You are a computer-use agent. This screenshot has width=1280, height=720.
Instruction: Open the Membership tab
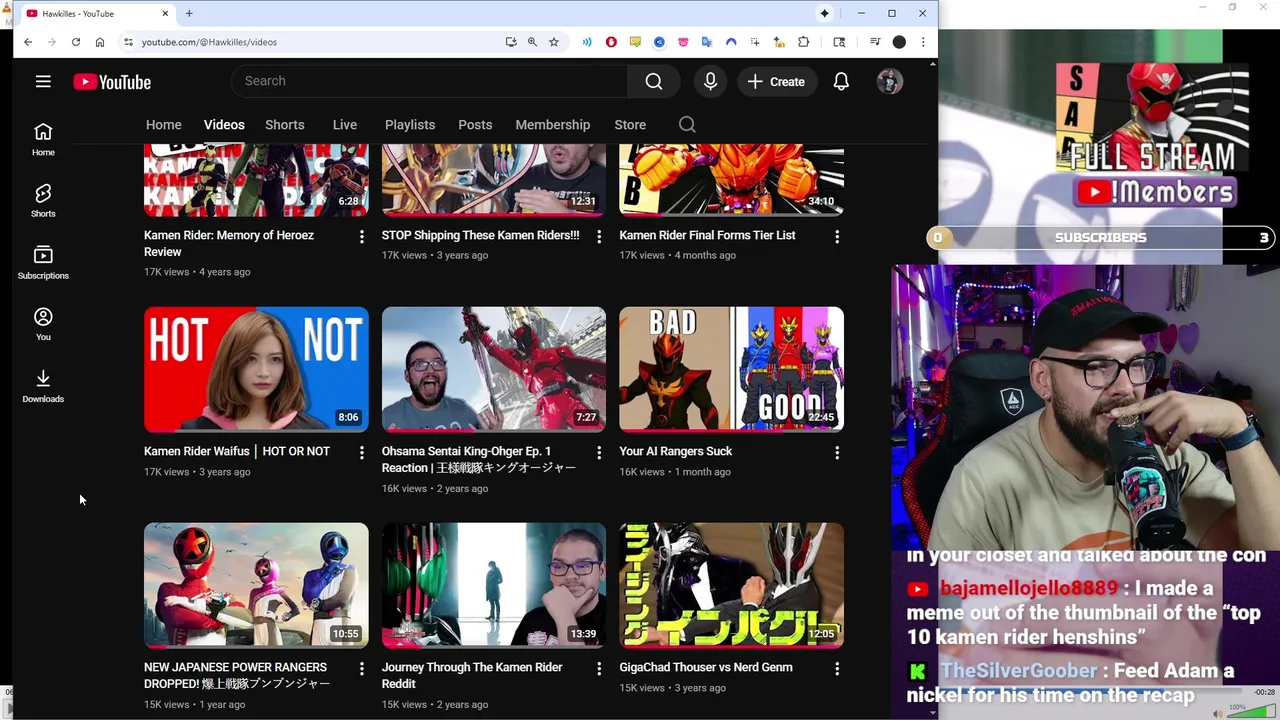553,125
